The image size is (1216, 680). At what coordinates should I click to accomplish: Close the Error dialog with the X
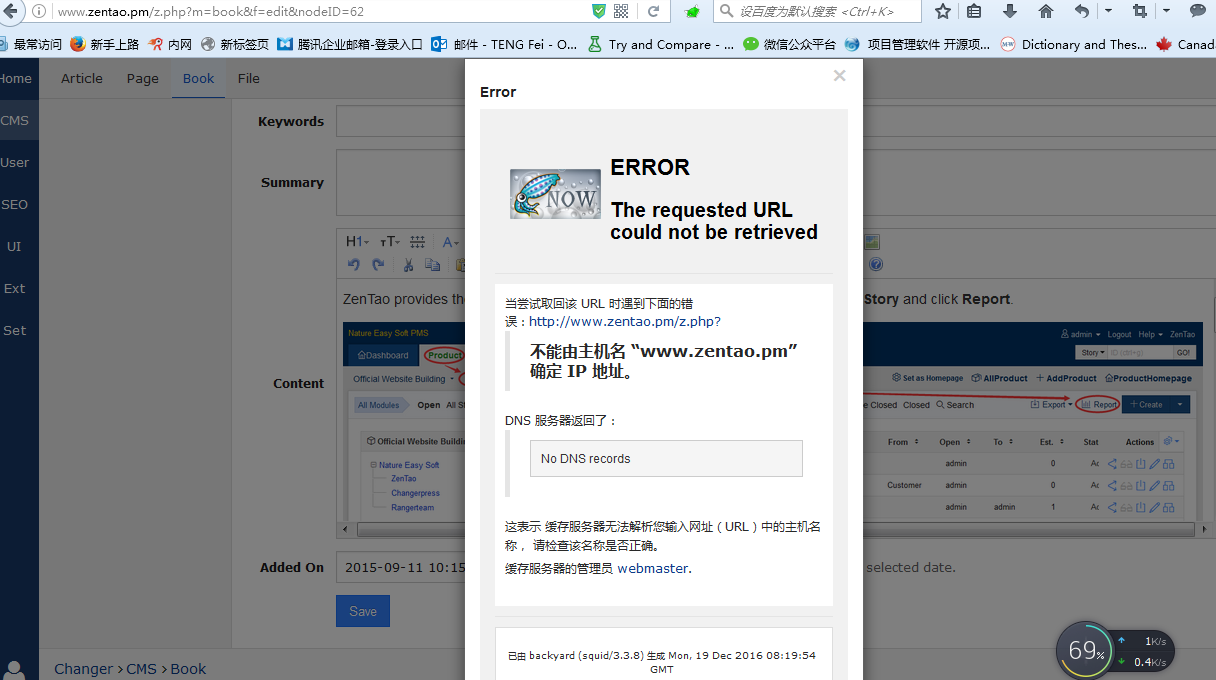pos(839,76)
